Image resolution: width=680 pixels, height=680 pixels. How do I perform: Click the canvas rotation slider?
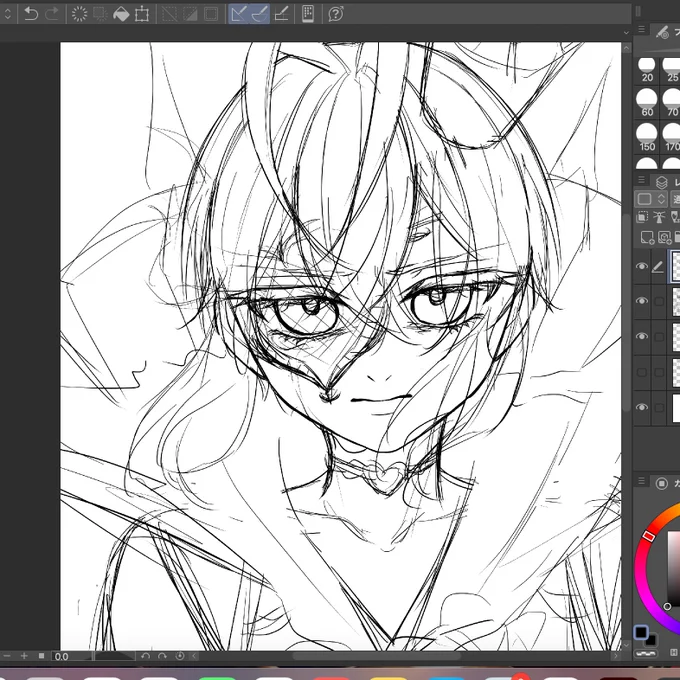tap(115, 657)
